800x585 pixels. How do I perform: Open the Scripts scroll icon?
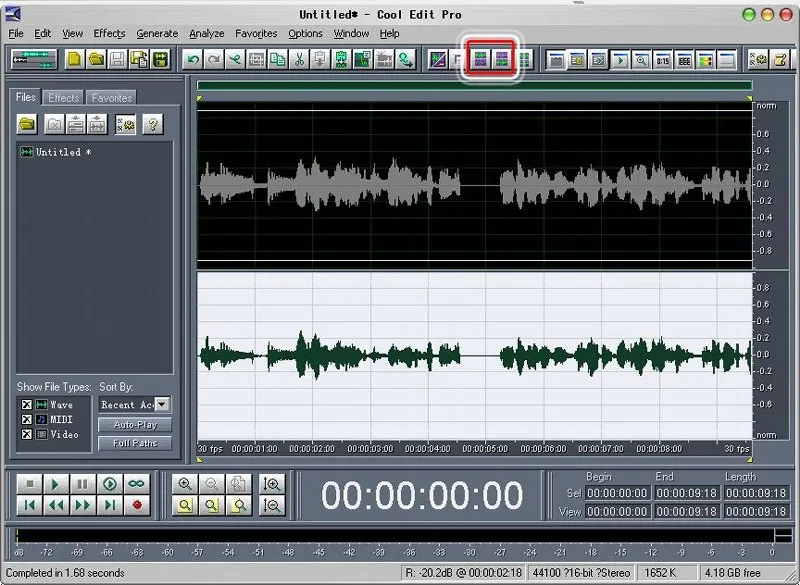(780, 60)
